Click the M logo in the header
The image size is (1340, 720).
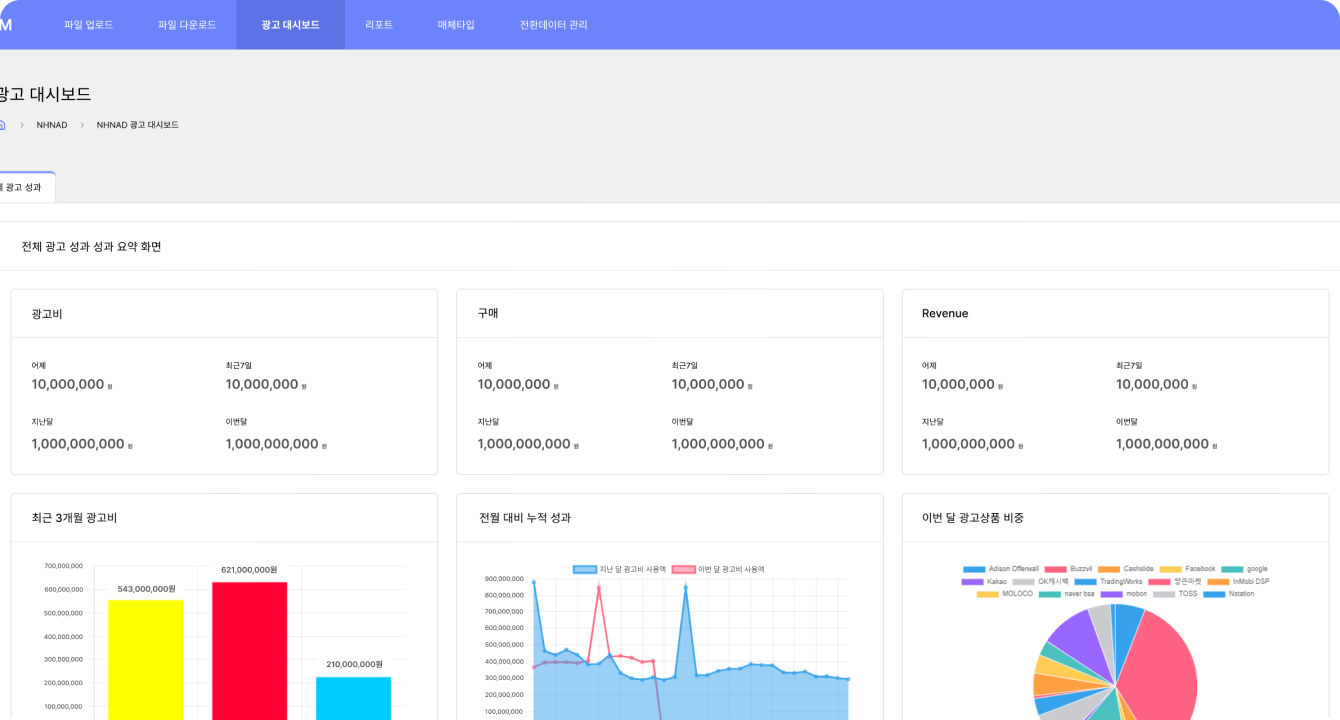[6, 24]
